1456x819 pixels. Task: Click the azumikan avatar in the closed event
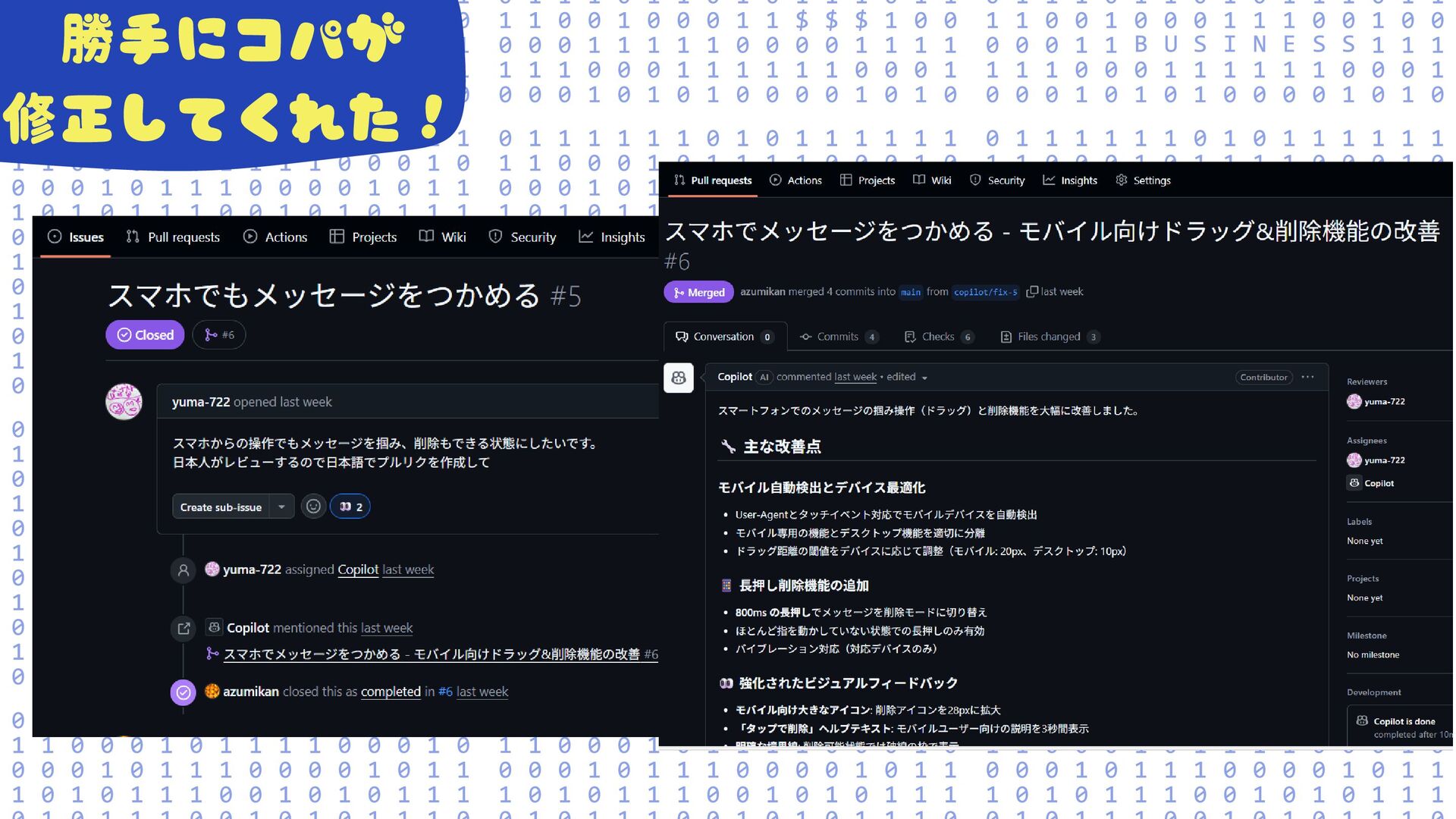tap(212, 691)
